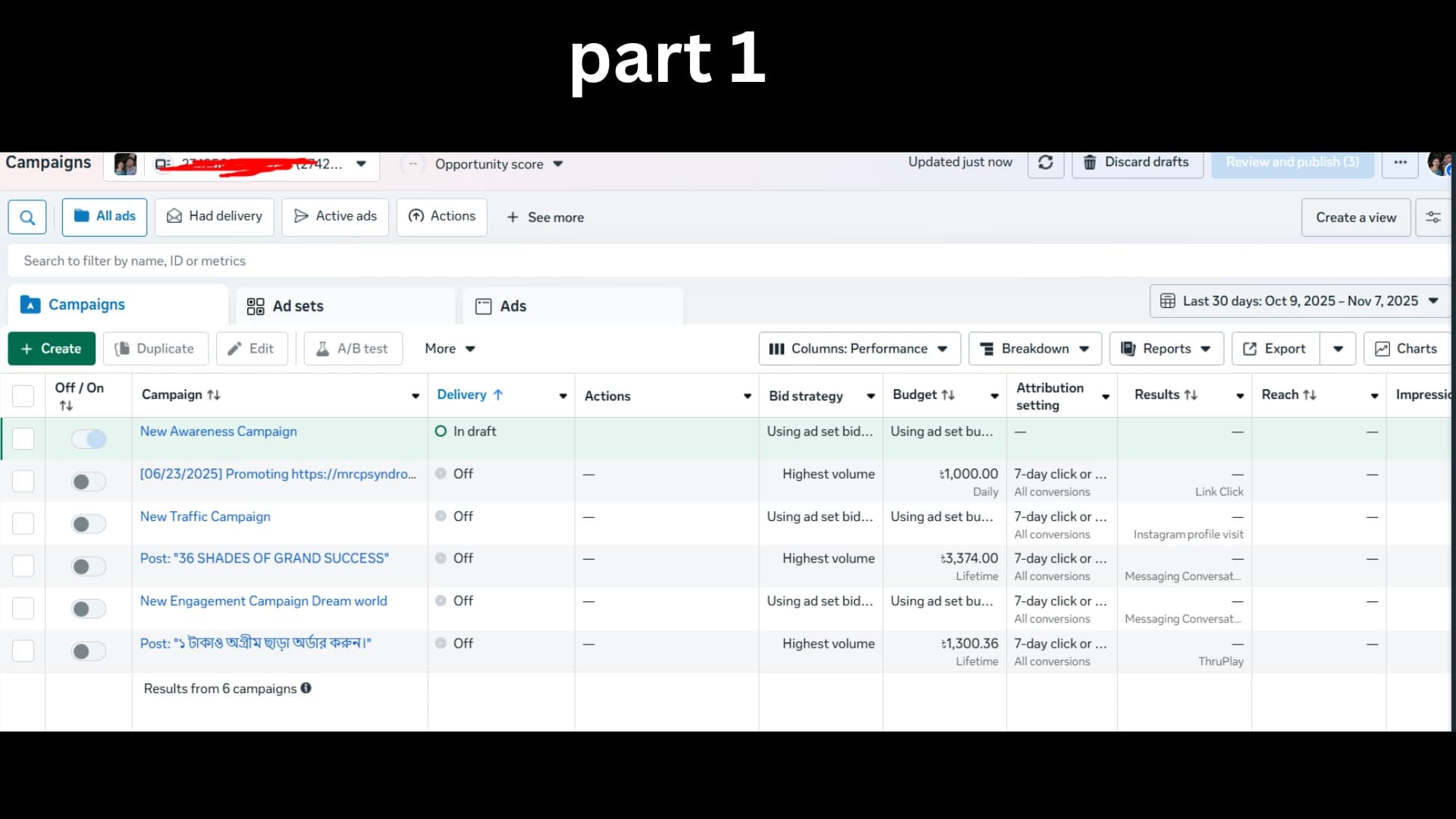Screen dimensions: 1456x819
Task: Open the Columns: Performance dropdown
Action: click(859, 349)
